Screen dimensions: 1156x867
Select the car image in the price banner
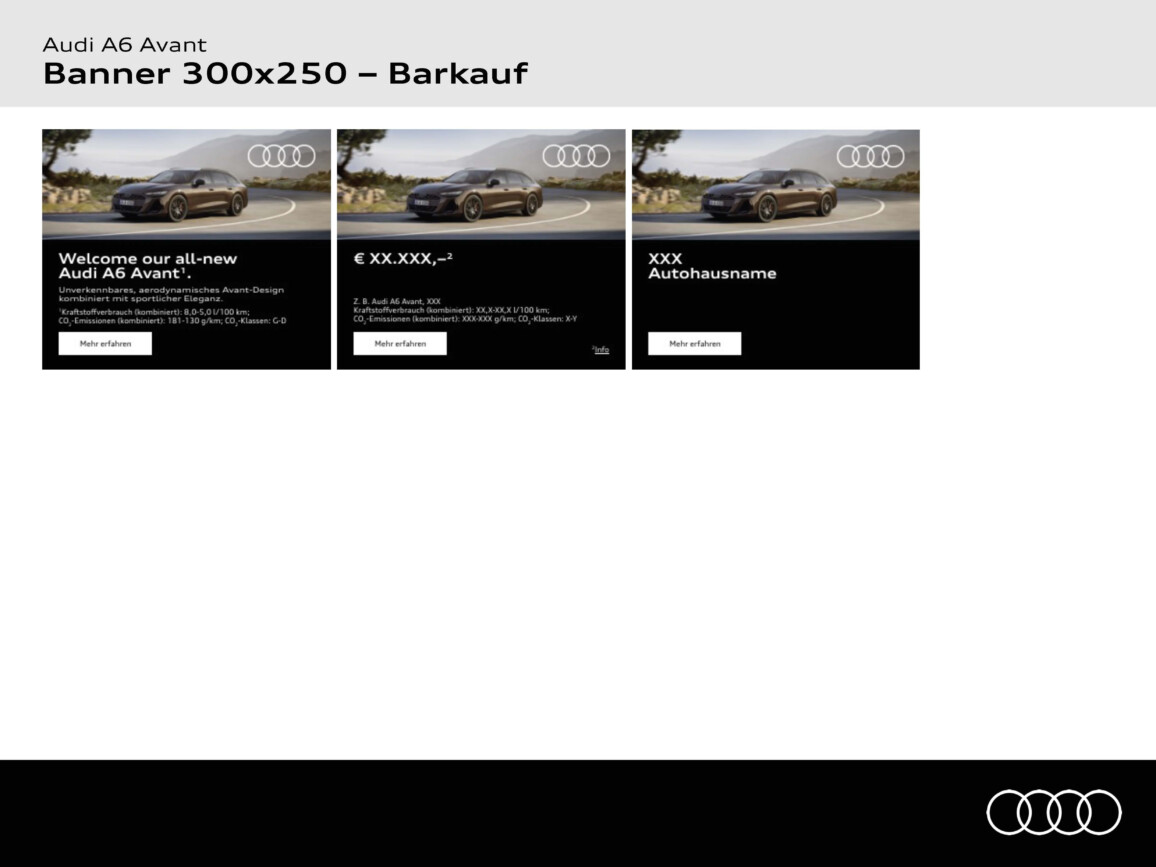coord(475,193)
